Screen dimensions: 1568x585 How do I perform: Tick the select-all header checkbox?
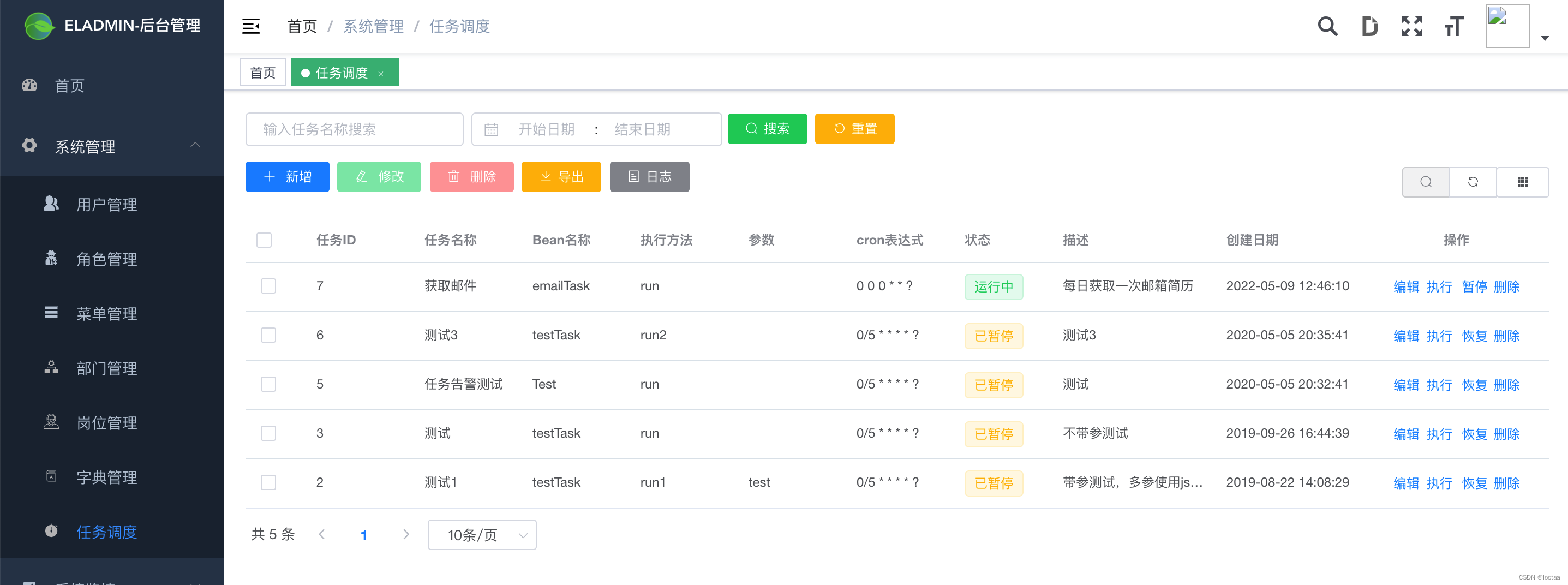coord(264,240)
